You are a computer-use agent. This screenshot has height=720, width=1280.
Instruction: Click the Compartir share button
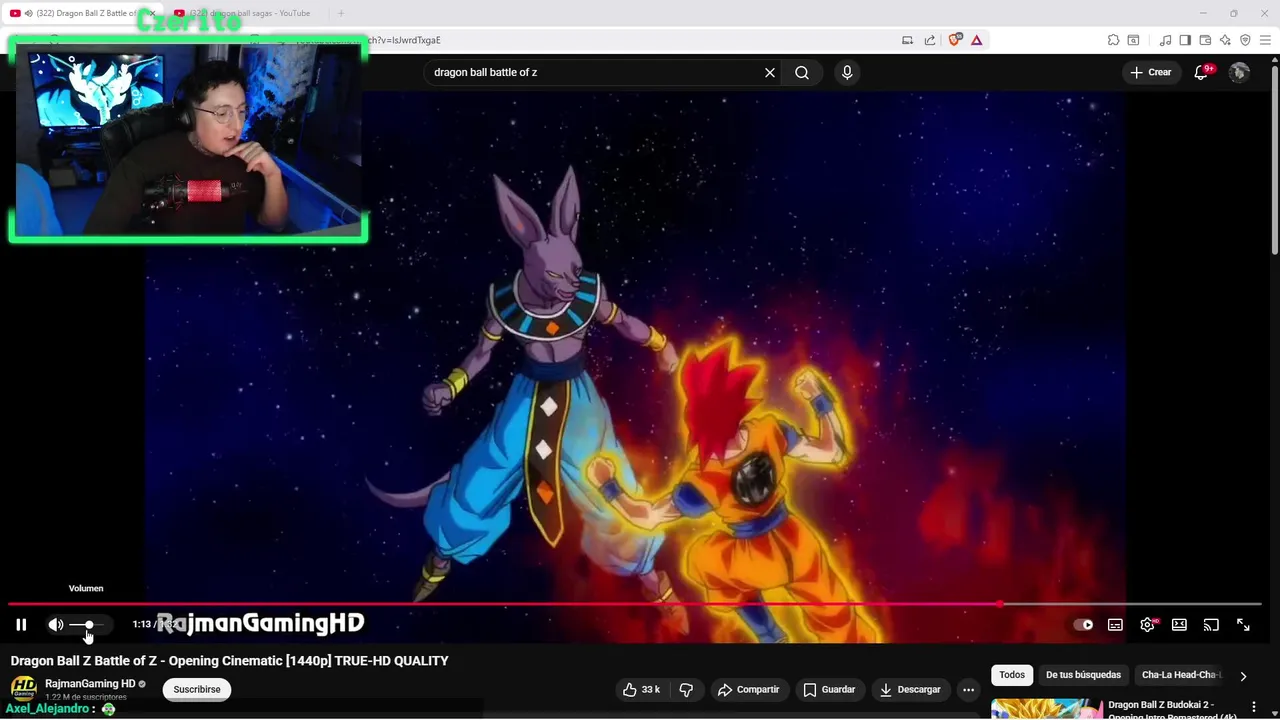749,689
